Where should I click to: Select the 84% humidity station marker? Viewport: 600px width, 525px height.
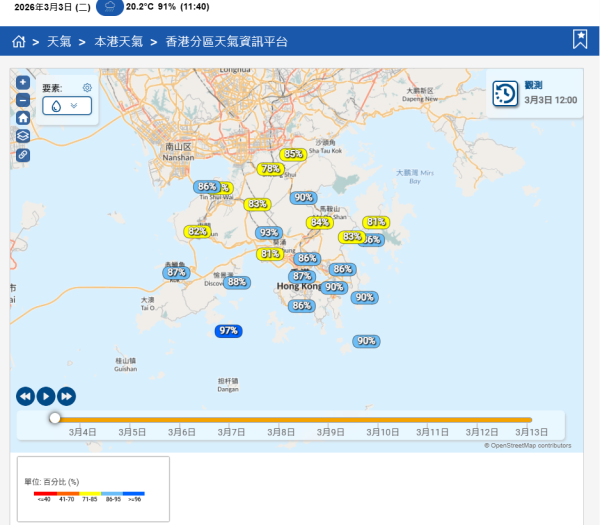[320, 222]
